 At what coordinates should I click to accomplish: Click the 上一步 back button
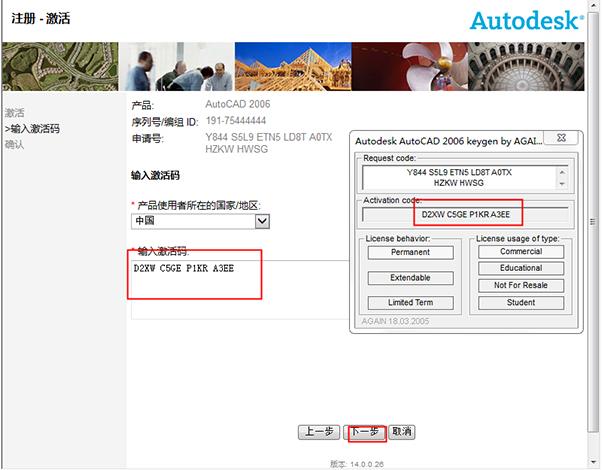click(x=319, y=432)
